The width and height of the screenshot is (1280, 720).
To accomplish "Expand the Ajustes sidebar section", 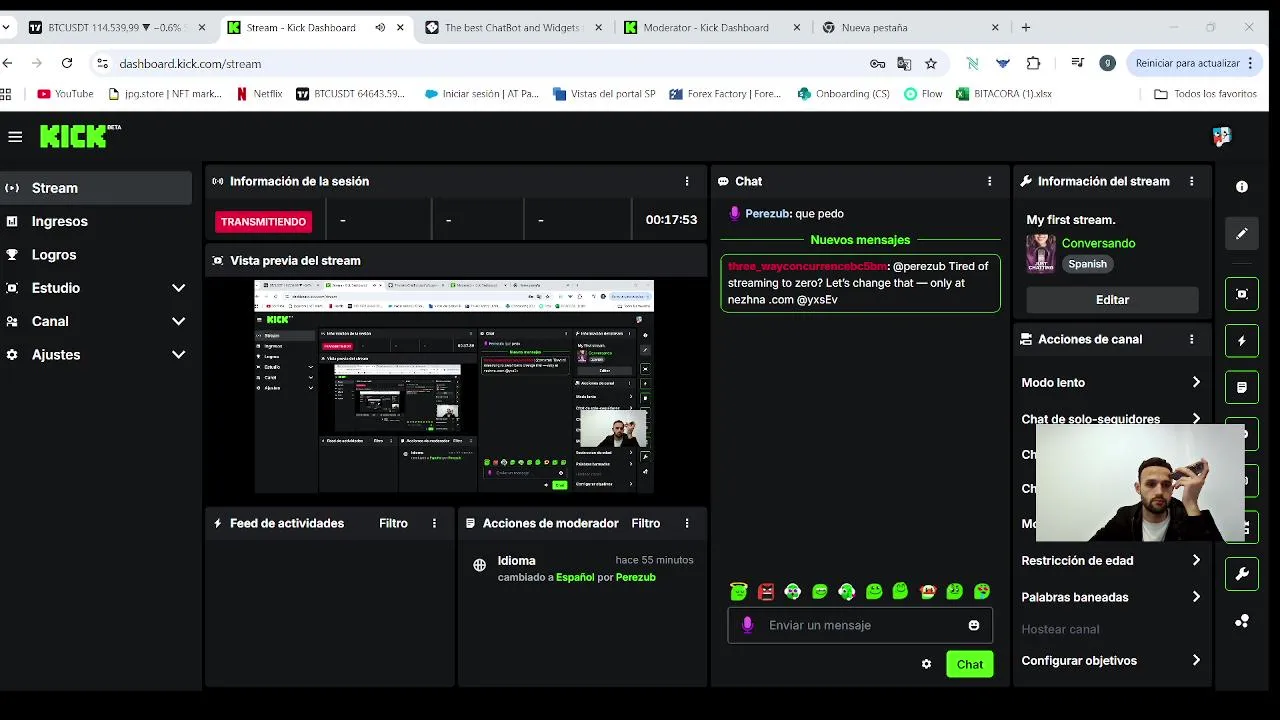I will 178,354.
